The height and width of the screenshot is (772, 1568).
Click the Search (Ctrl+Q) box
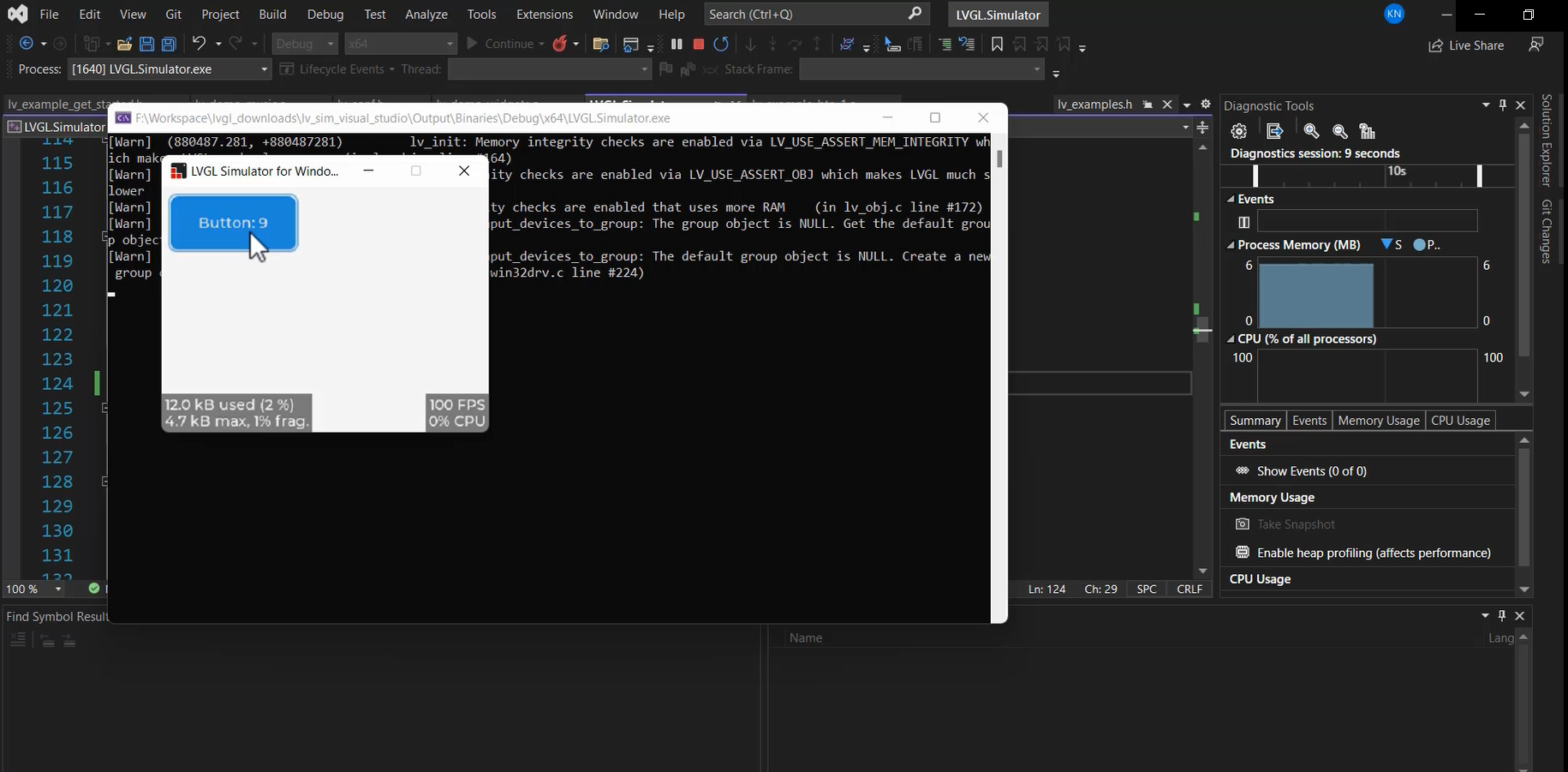(817, 14)
